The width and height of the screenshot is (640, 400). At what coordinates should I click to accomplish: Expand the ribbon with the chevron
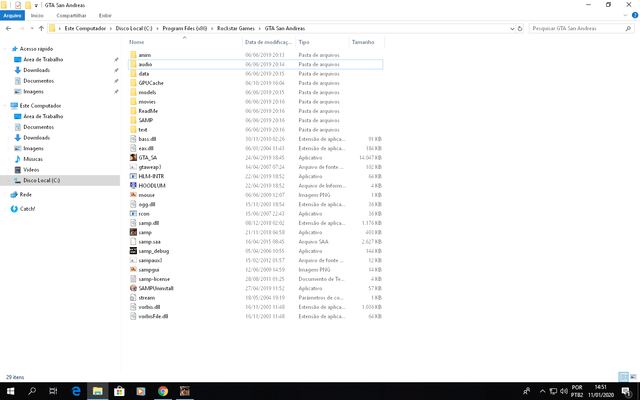click(x=625, y=15)
